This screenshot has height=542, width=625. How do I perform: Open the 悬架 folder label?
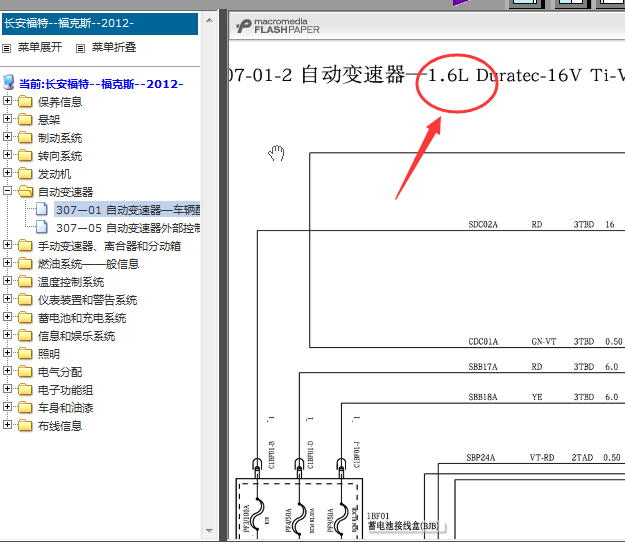click(49, 120)
